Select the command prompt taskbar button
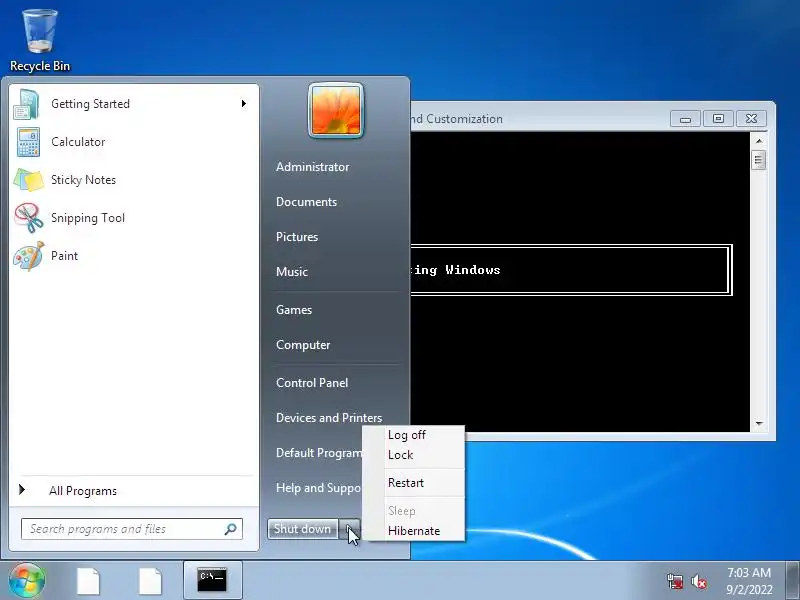 coord(212,581)
